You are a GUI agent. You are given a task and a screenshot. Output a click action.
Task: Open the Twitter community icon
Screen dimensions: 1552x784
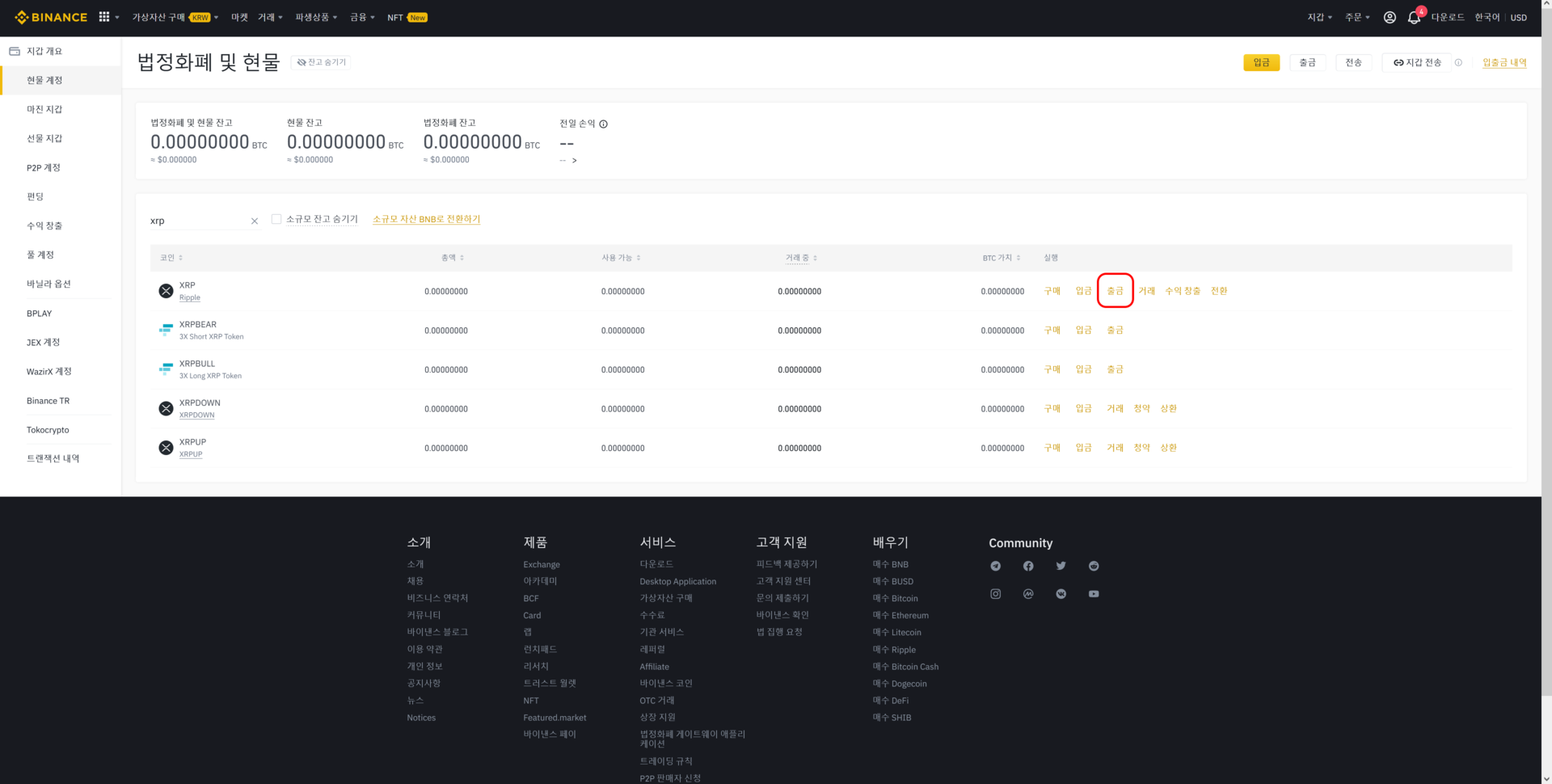tap(1061, 566)
